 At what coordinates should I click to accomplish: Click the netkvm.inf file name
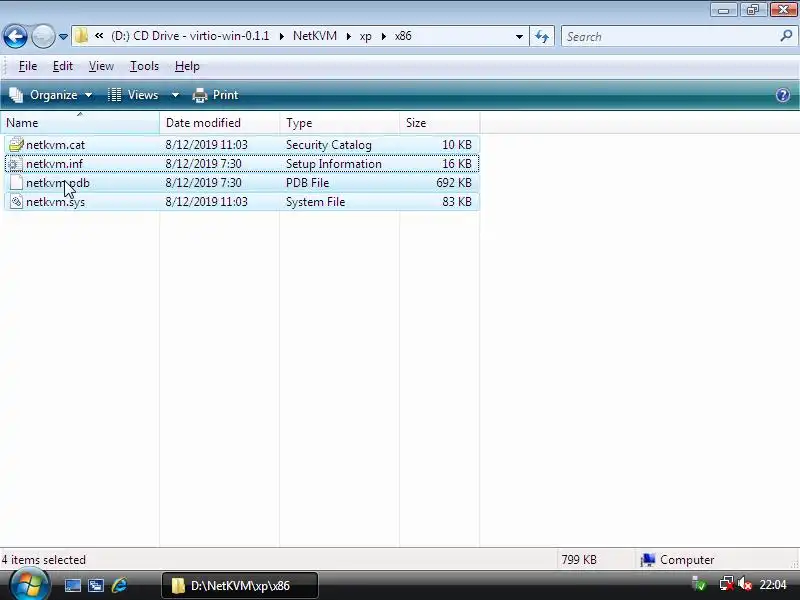coord(54,164)
